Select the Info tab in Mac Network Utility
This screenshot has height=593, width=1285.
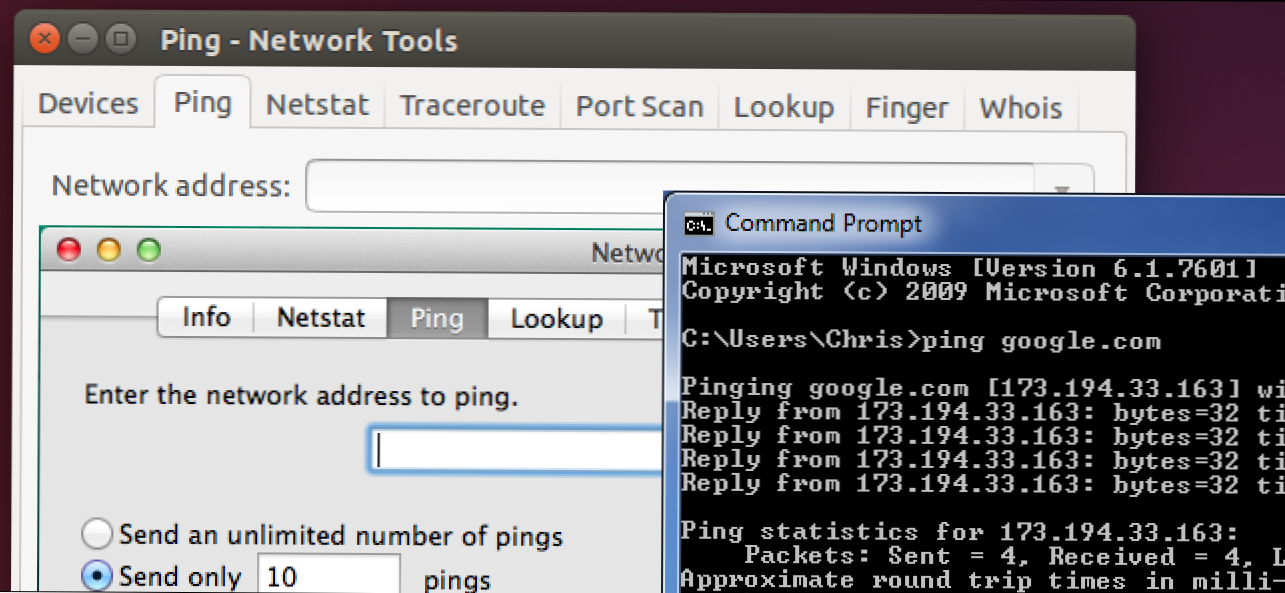(x=206, y=318)
